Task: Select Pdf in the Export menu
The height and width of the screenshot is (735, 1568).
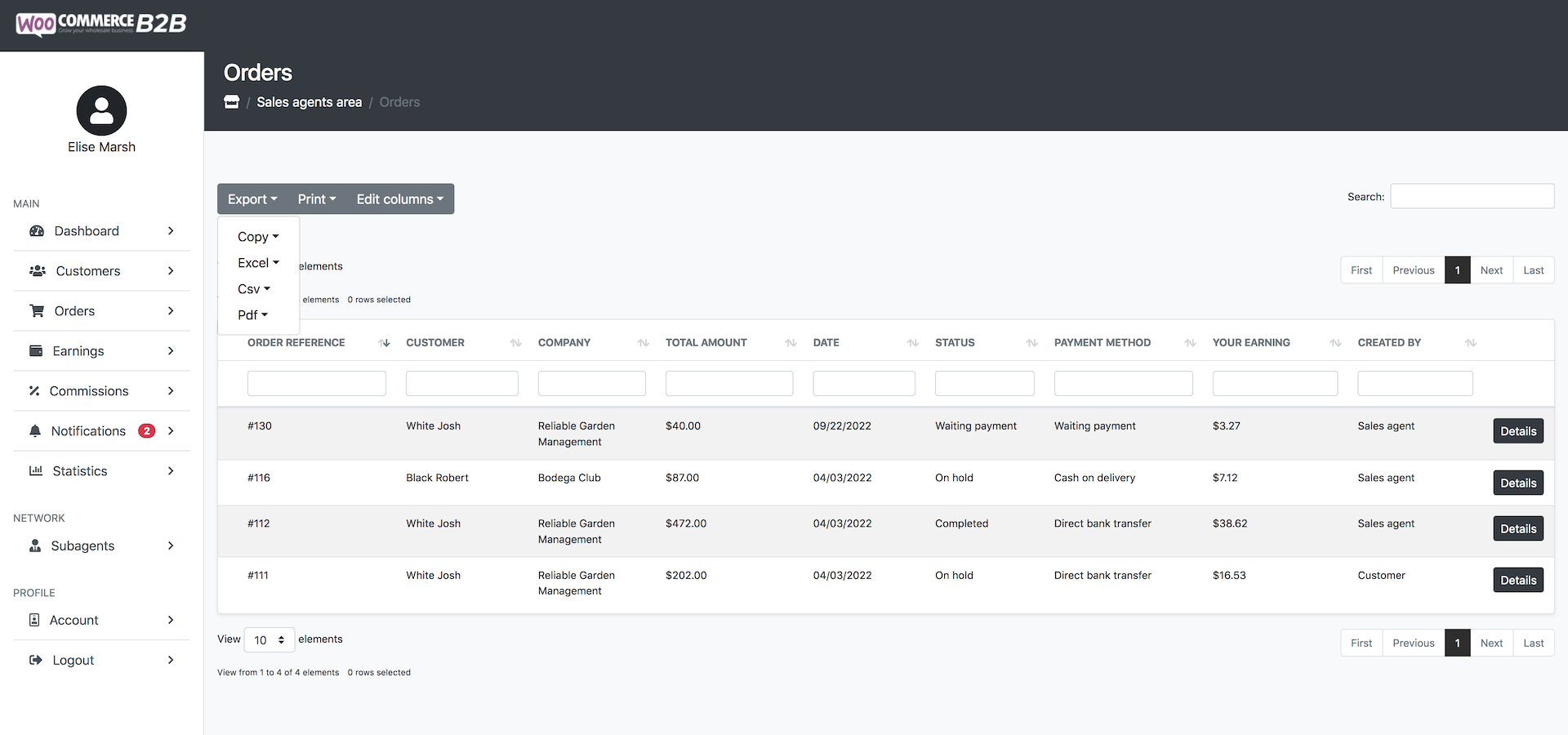Action: tap(252, 315)
